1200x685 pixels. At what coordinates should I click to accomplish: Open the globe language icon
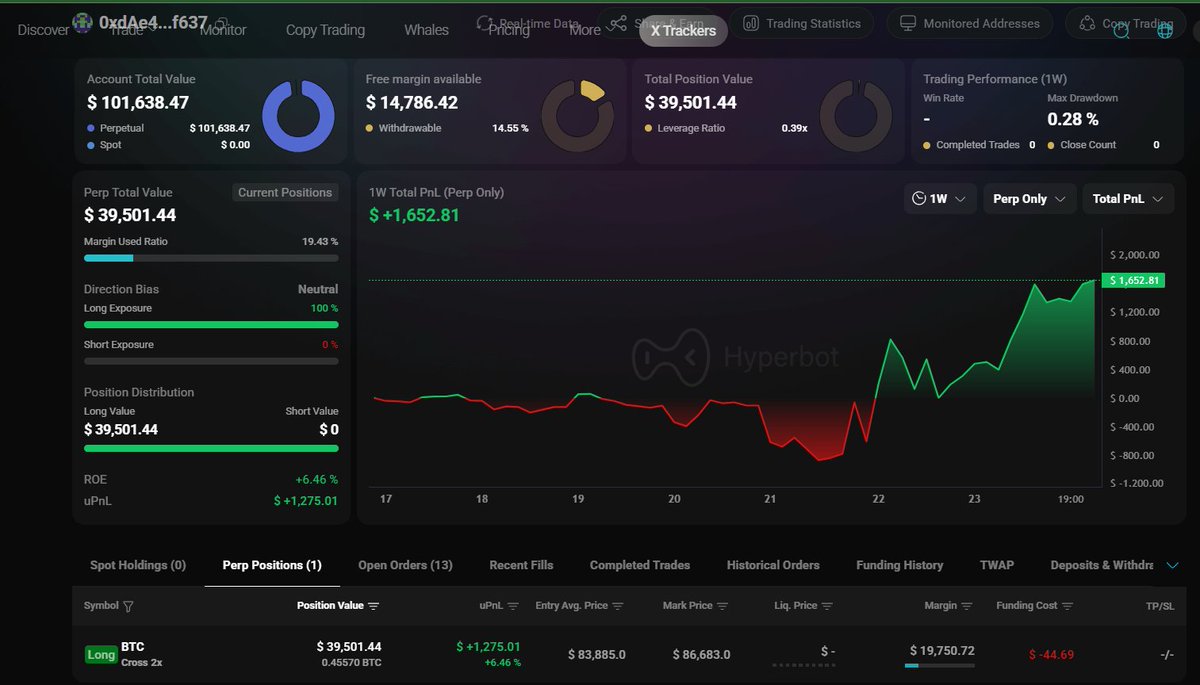1165,31
